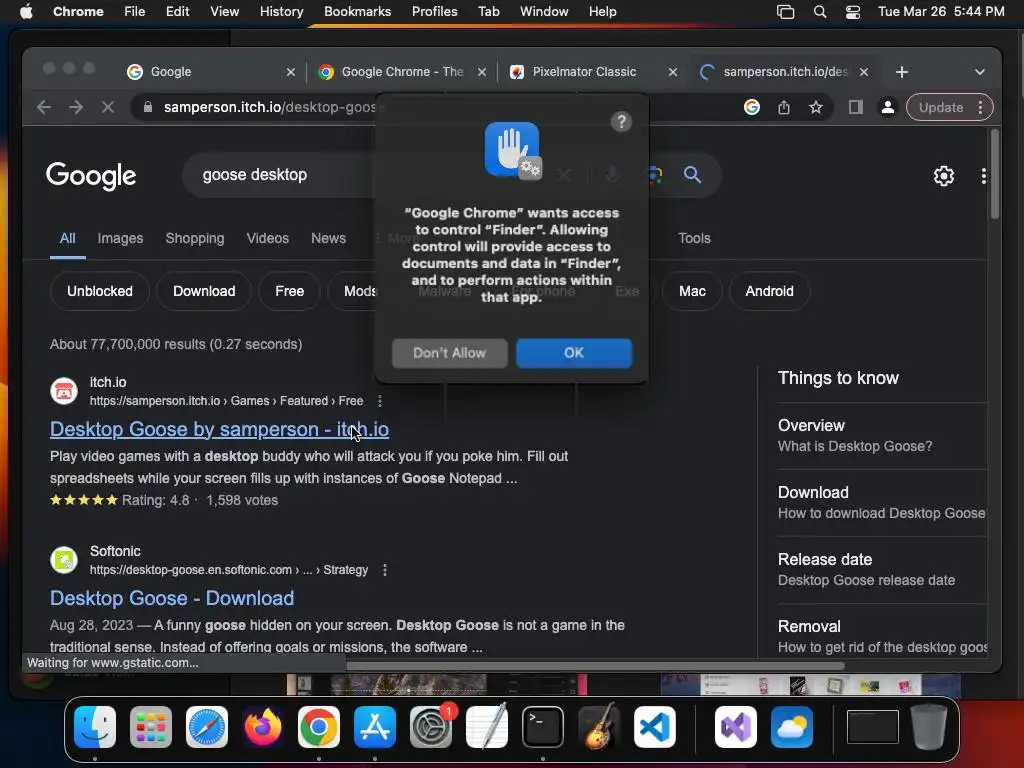Open the Bookmarks menu
Screen dimensions: 1024x768
tap(357, 12)
